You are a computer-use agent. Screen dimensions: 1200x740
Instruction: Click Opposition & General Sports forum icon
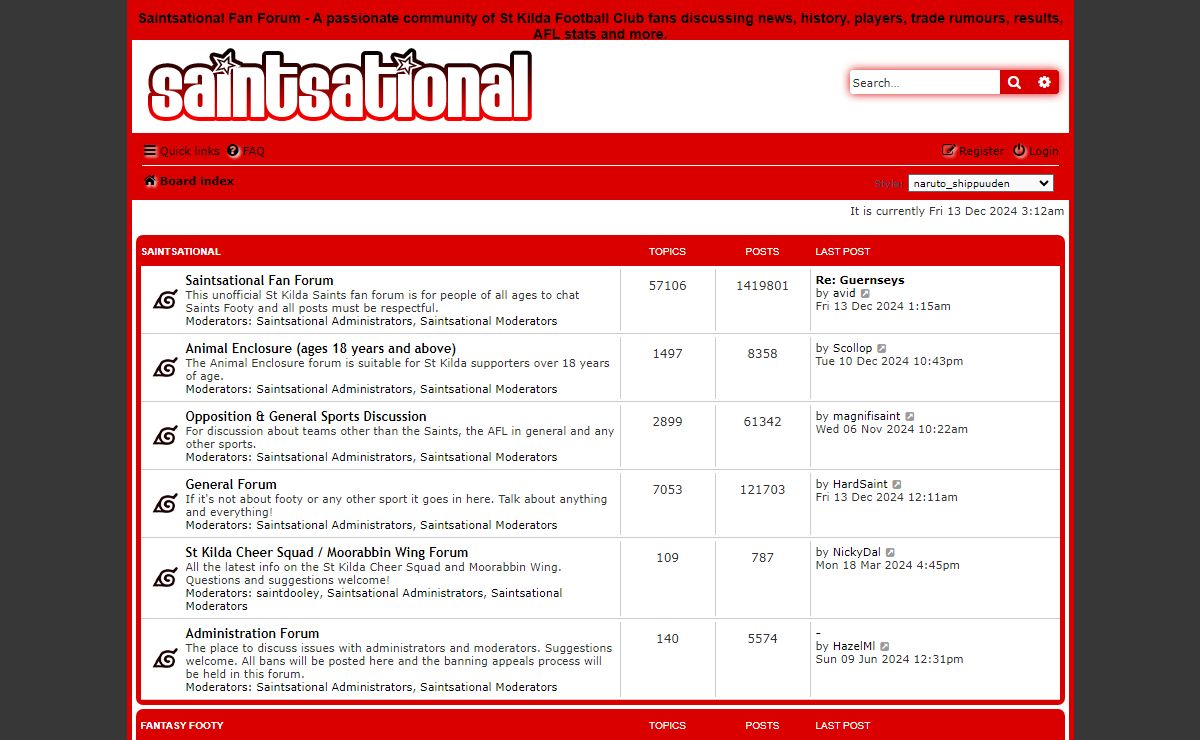click(x=165, y=435)
